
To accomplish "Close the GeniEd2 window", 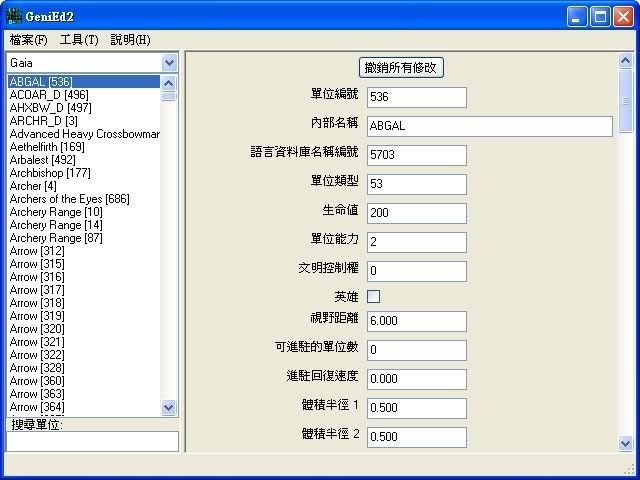I will click(x=624, y=17).
